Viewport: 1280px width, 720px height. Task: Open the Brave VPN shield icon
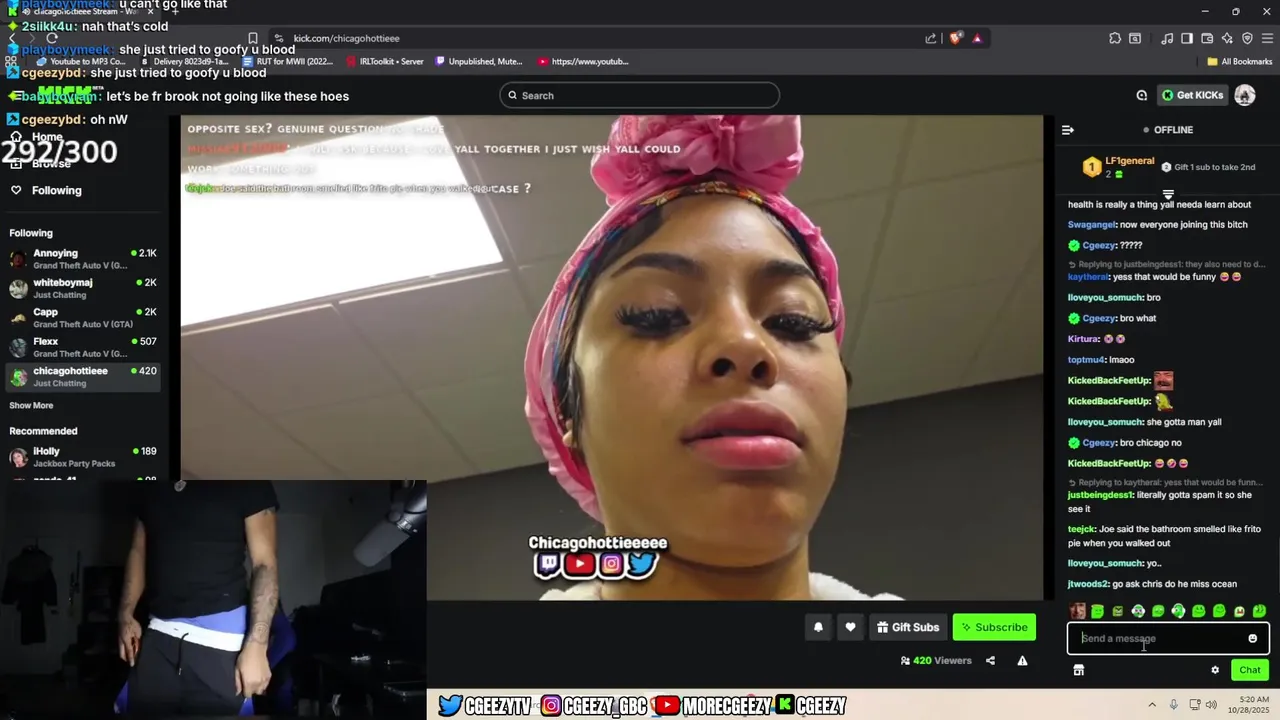1247,38
